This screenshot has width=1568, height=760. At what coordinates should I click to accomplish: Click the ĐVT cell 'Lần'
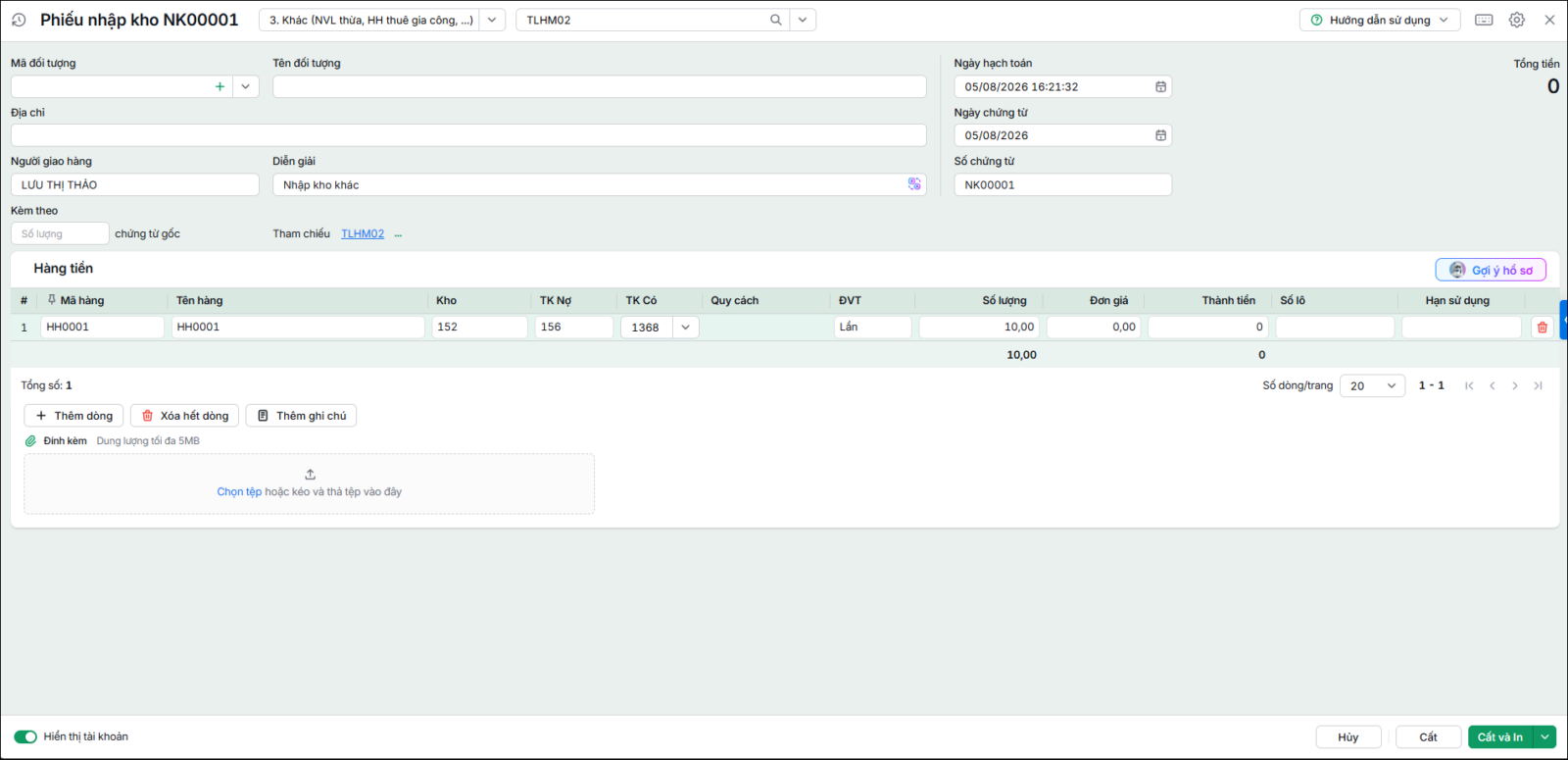[x=873, y=328]
